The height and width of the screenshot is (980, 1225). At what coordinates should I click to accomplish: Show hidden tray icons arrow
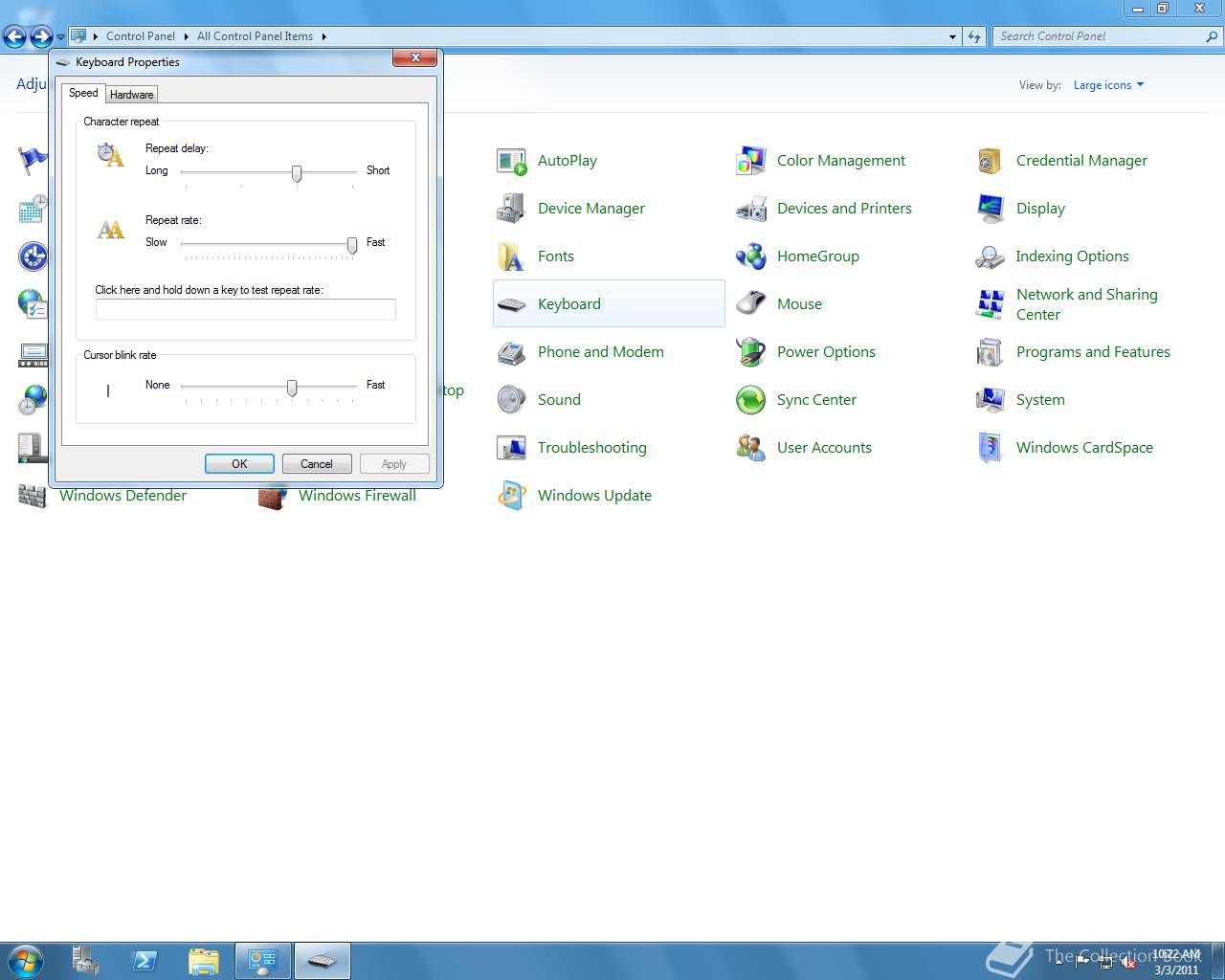click(x=1059, y=961)
